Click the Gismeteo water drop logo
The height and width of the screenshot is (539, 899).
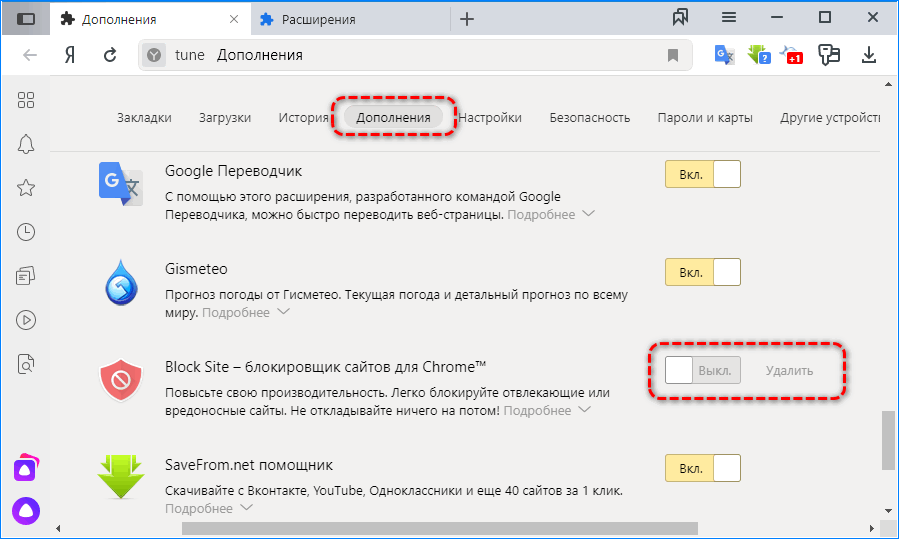[x=121, y=282]
